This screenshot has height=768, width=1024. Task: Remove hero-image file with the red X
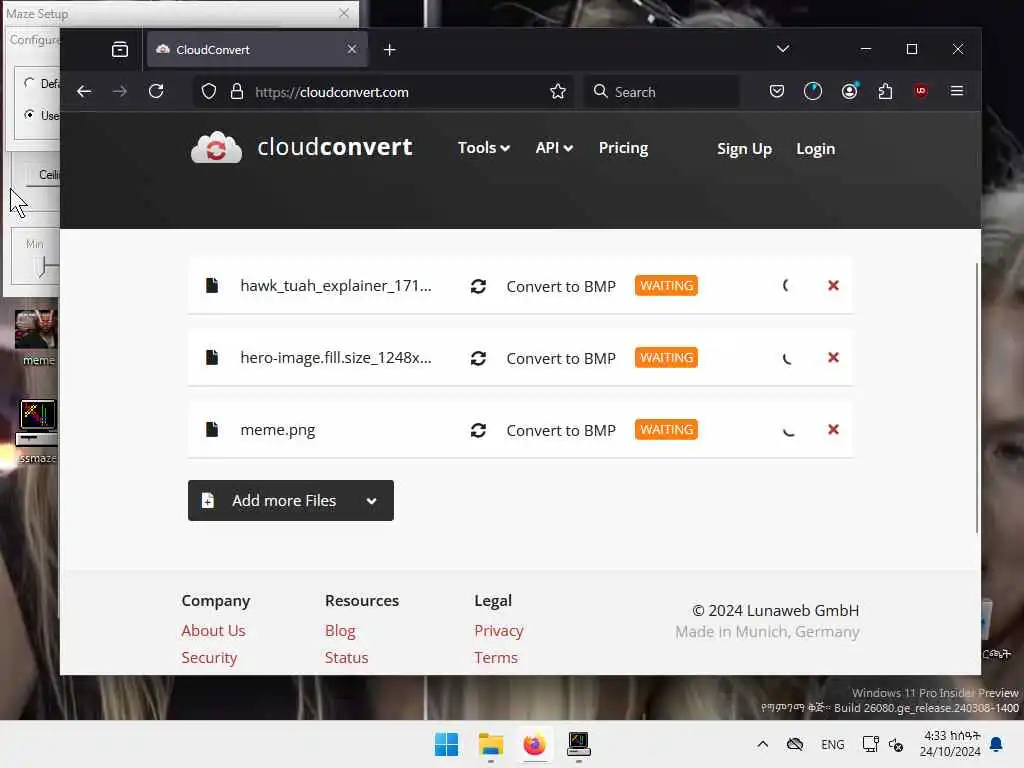tap(833, 357)
